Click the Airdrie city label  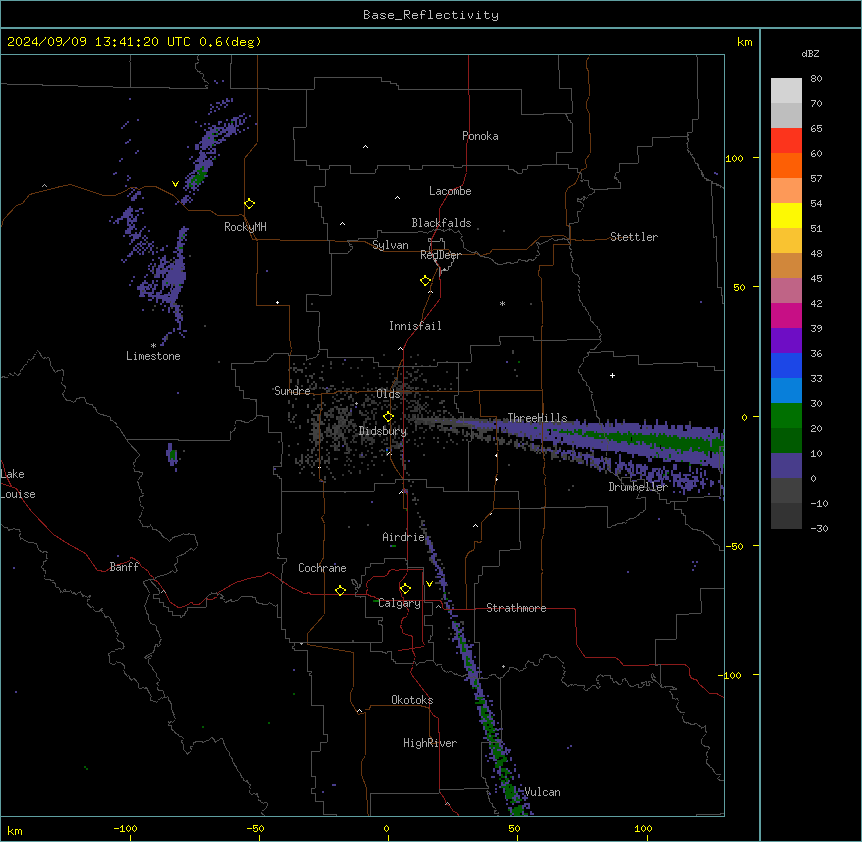tap(404, 537)
